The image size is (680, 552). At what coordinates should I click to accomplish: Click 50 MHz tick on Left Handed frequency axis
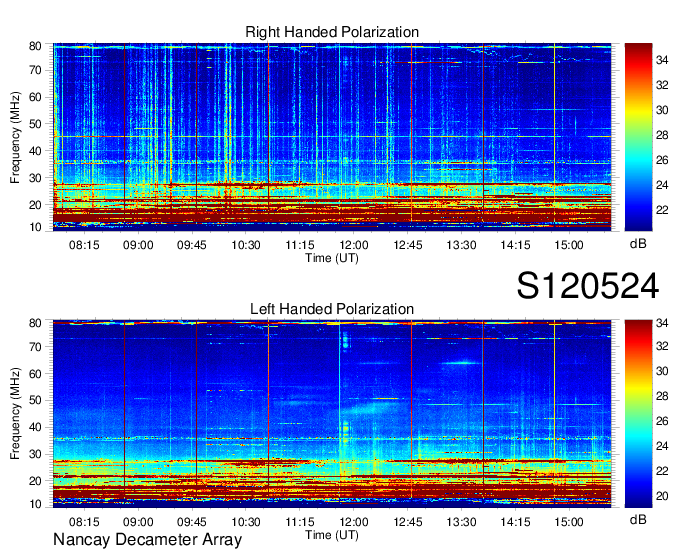tap(35, 400)
